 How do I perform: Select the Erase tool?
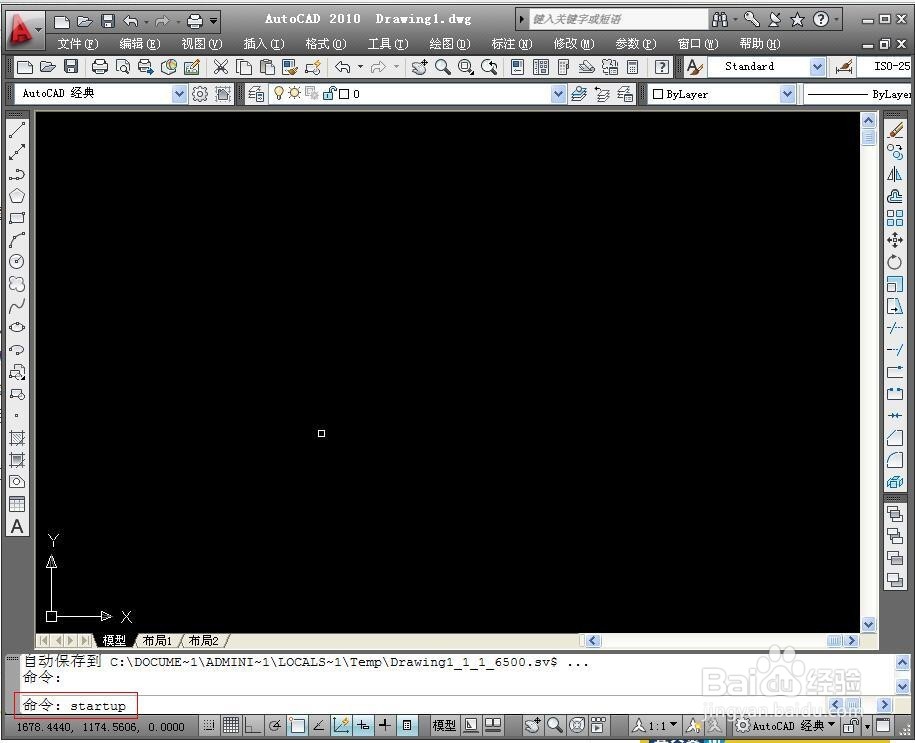coord(895,130)
